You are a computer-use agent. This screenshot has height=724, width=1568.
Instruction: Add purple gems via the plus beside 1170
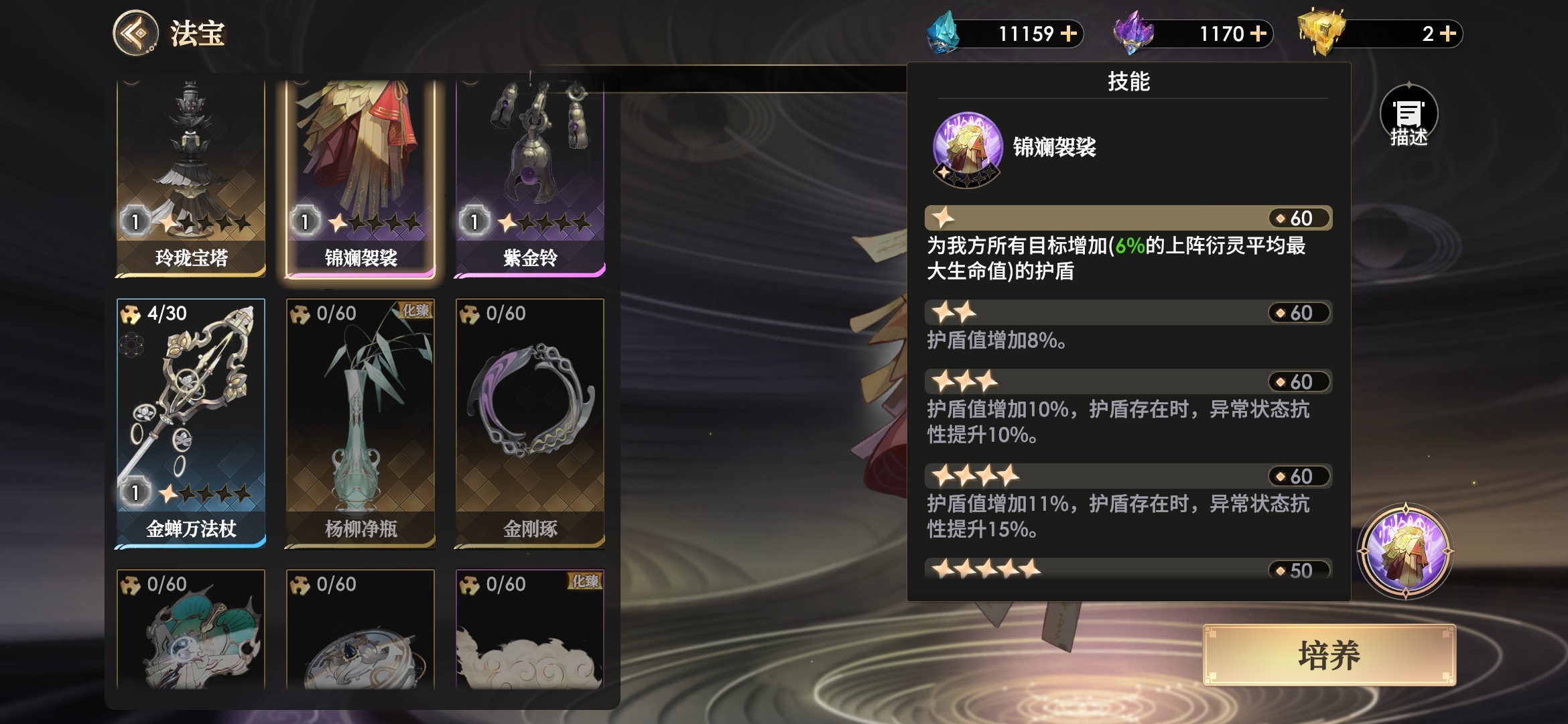point(1258,34)
